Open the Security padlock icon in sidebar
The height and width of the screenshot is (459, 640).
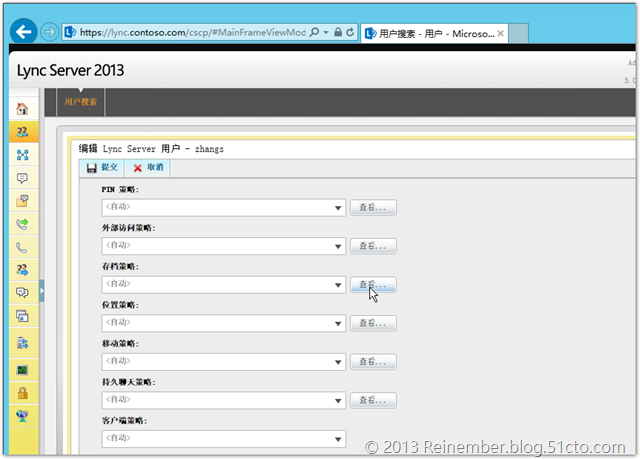click(22, 393)
